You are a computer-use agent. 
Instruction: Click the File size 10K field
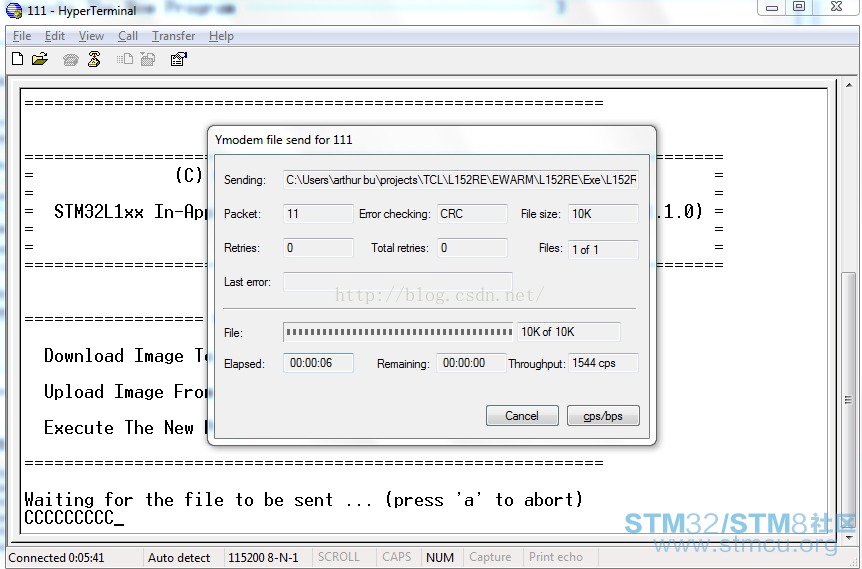604,214
